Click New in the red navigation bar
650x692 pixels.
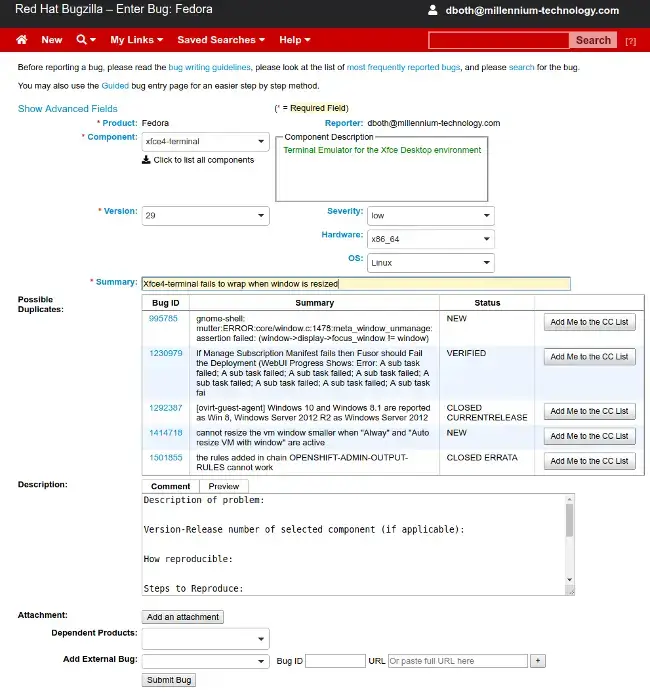pyautogui.click(x=52, y=40)
